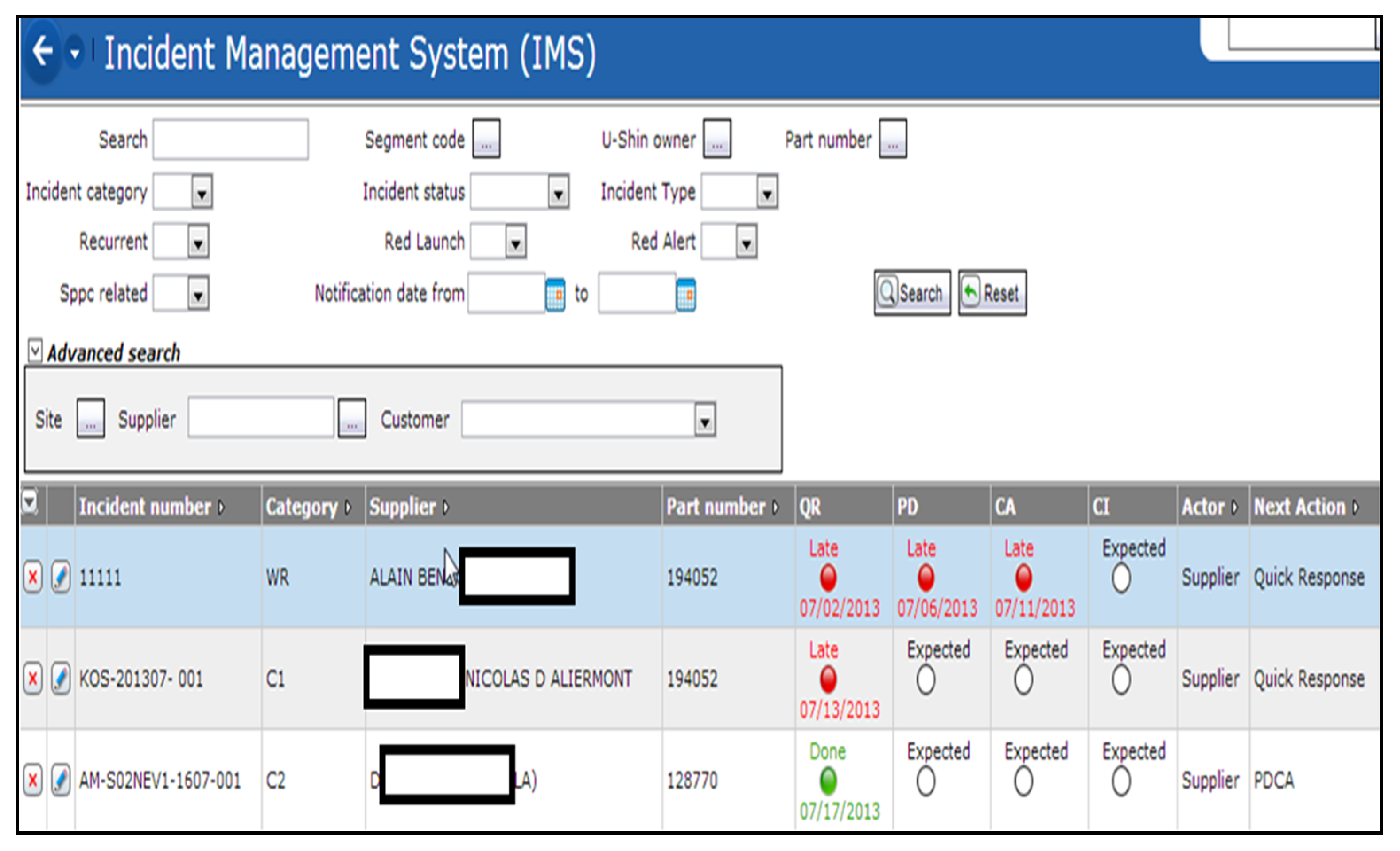Open Notification date from calendar picker
The height and width of the screenshot is (851, 1400).
tap(555, 294)
